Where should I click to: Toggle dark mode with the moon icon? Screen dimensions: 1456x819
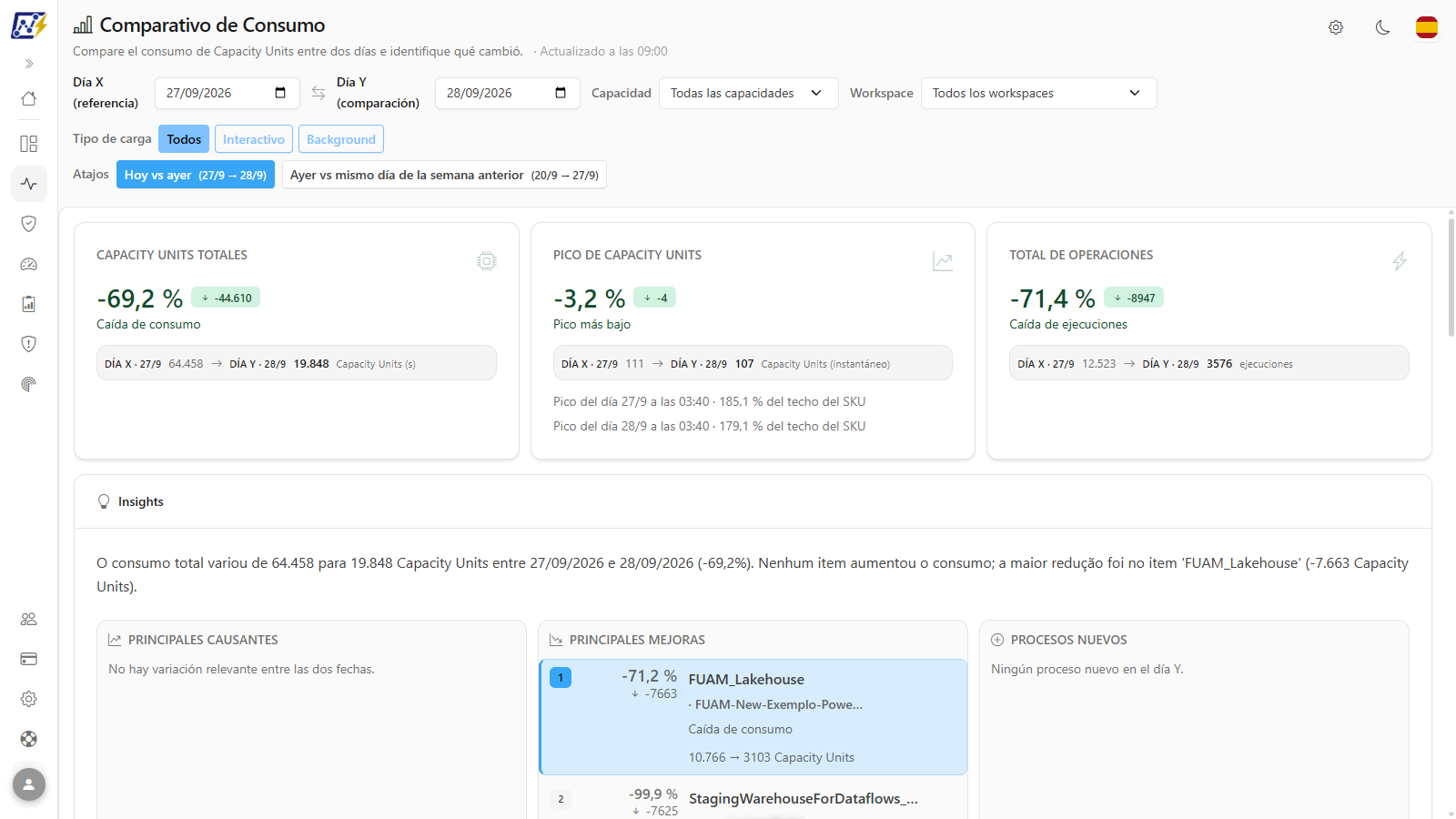[1383, 27]
